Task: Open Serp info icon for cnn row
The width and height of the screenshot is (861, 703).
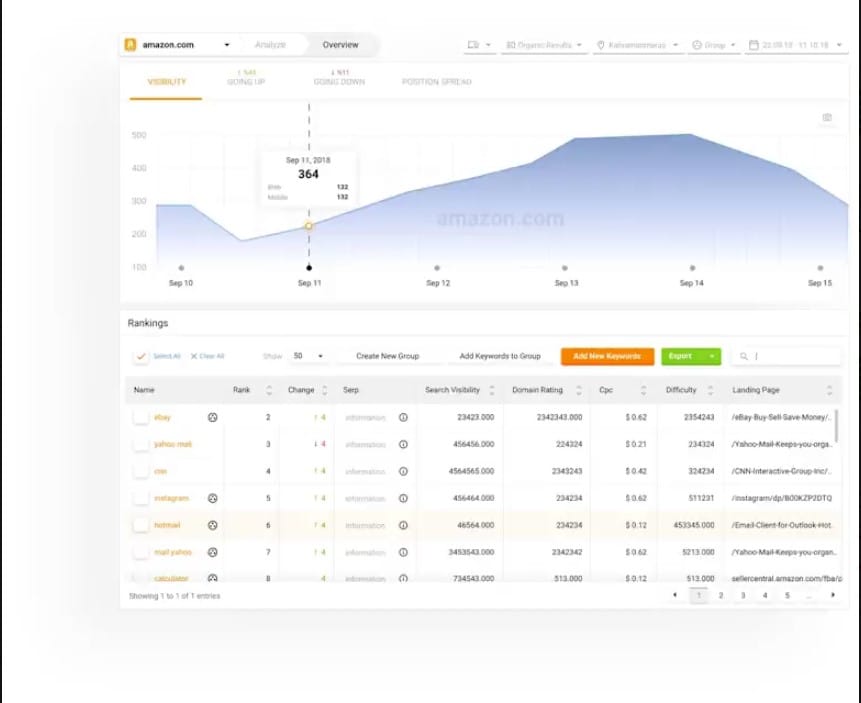Action: (403, 471)
